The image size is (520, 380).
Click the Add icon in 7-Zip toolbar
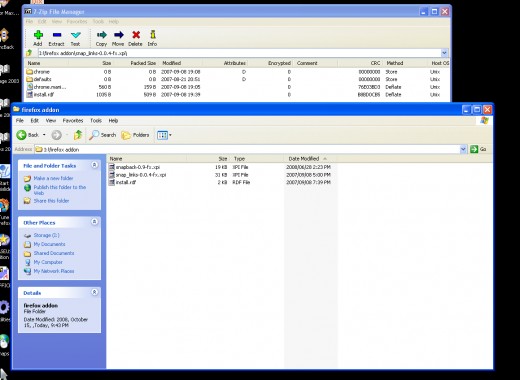(x=38, y=35)
